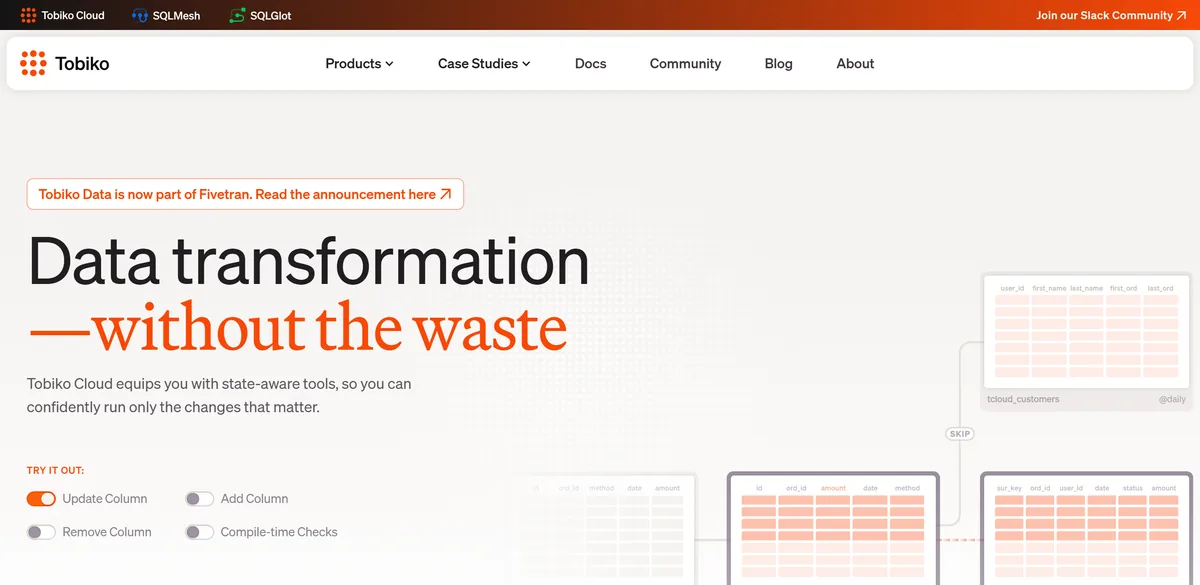Image resolution: width=1200 pixels, height=585 pixels.
Task: Open the Blog nav item
Action: pos(778,63)
